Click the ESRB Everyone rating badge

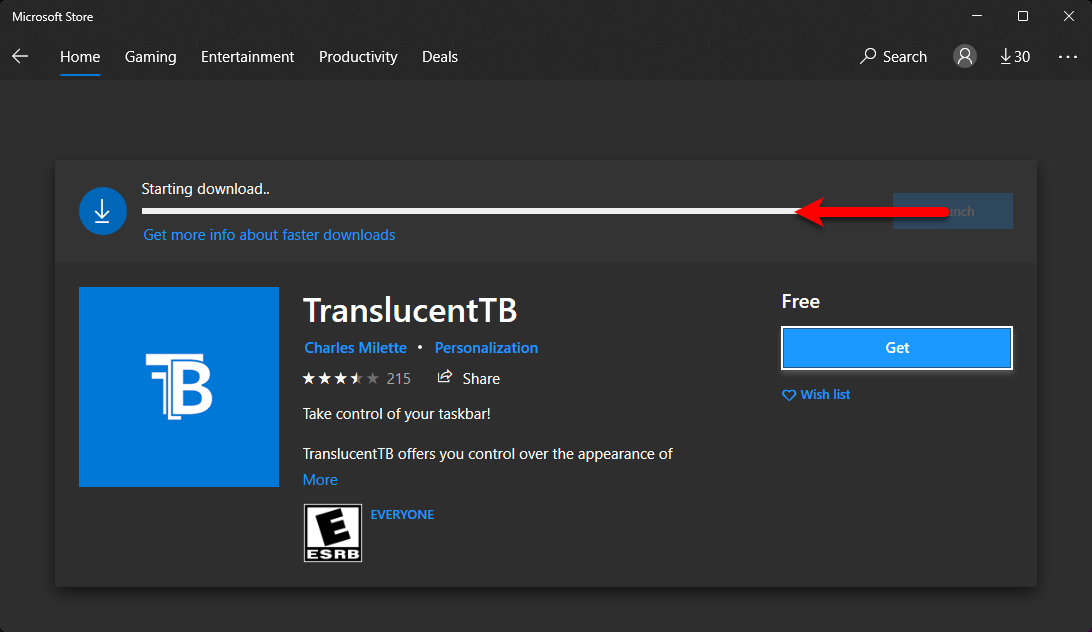(x=333, y=533)
